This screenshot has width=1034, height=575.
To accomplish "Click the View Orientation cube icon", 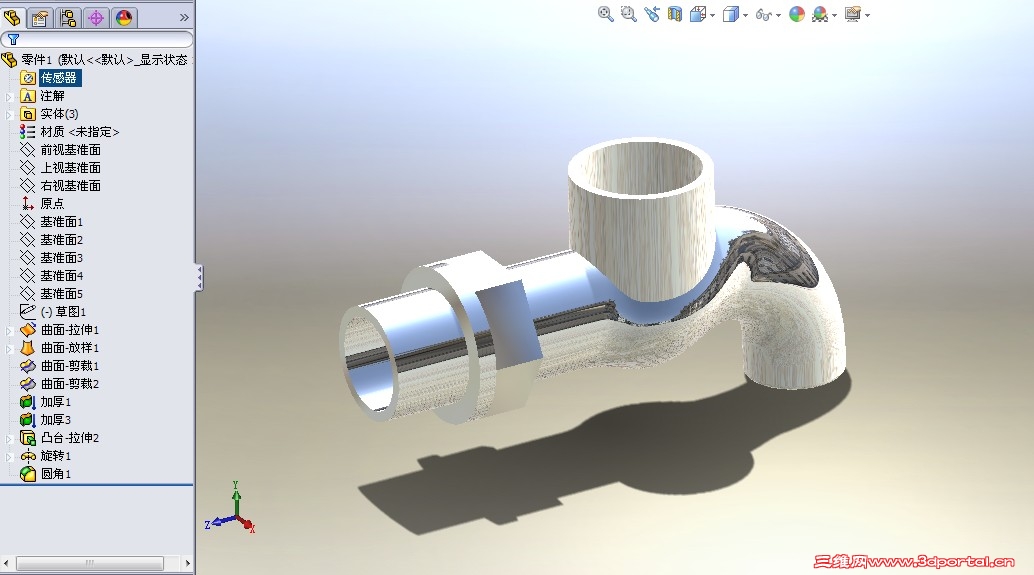I will point(698,14).
